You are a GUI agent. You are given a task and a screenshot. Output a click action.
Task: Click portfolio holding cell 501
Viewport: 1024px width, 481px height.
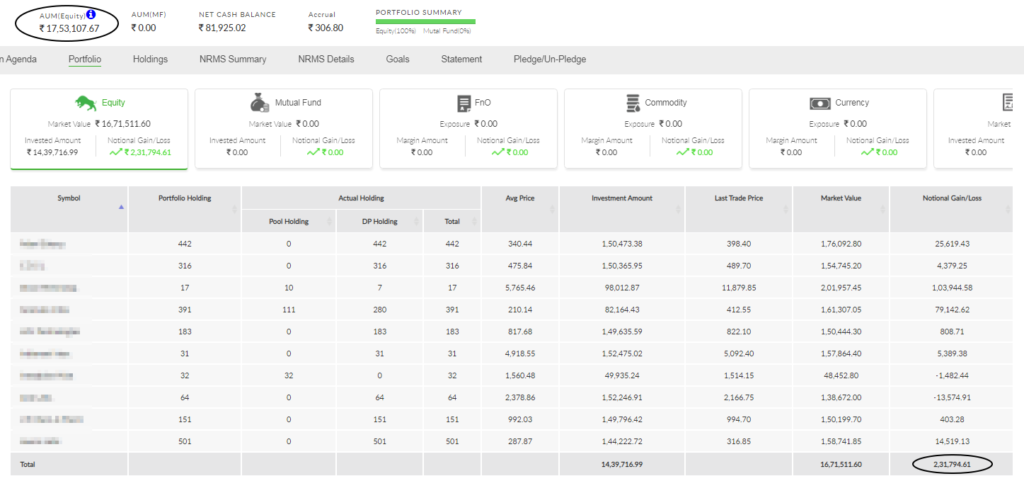[x=185, y=442]
